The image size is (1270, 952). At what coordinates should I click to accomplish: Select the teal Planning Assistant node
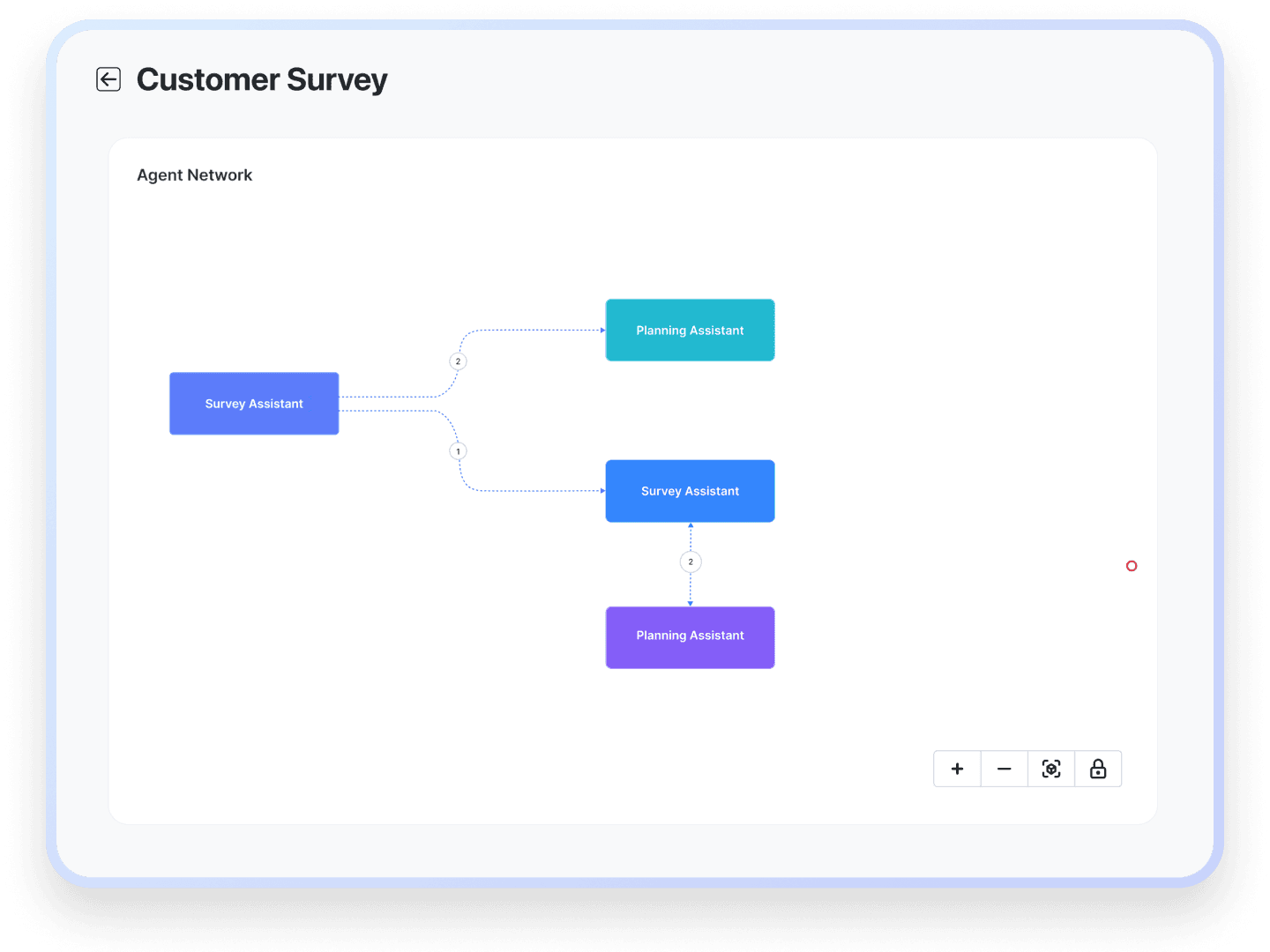pos(690,330)
